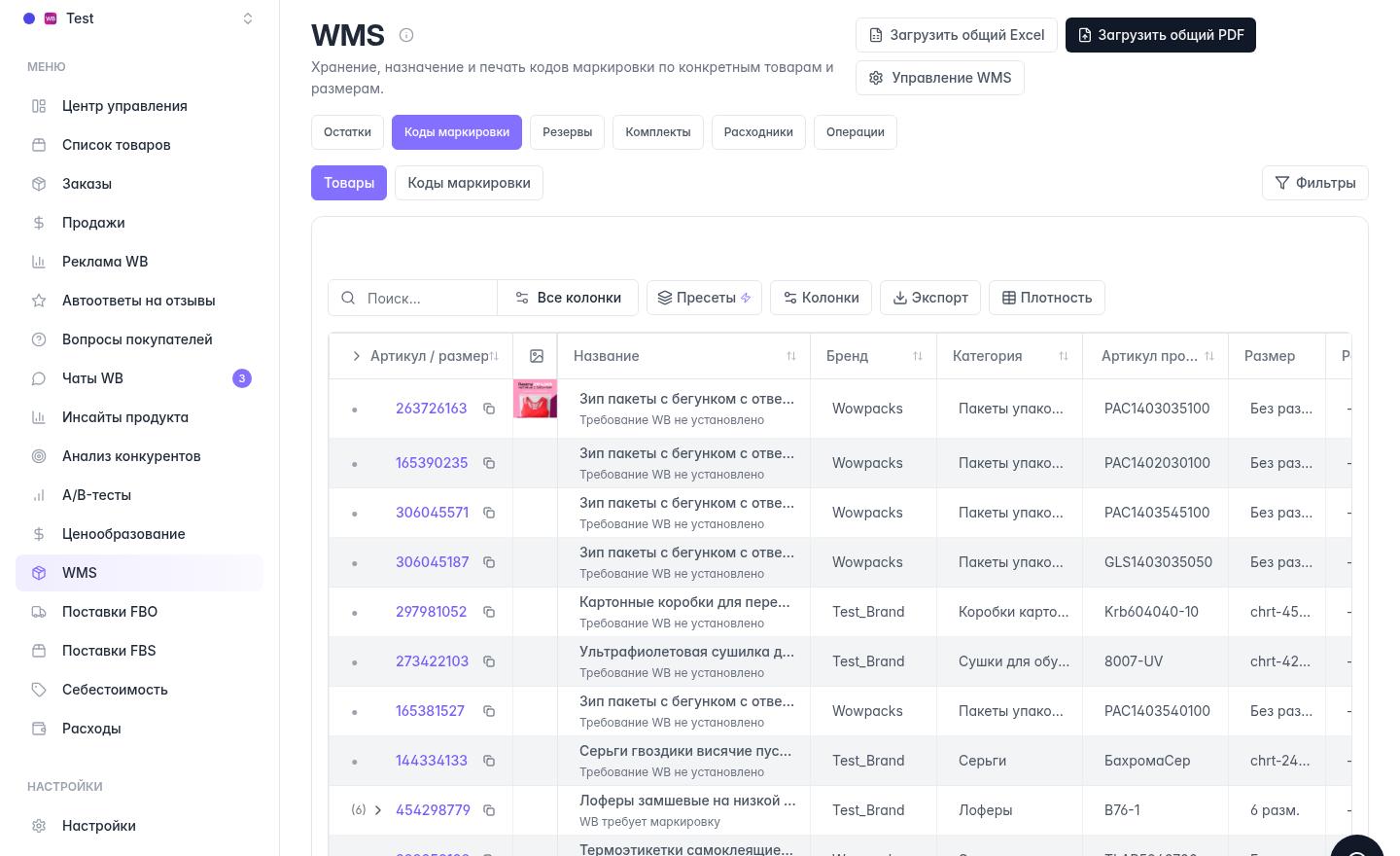Switch to Операции tab
Screen dimensions: 1400x856
coord(856,132)
